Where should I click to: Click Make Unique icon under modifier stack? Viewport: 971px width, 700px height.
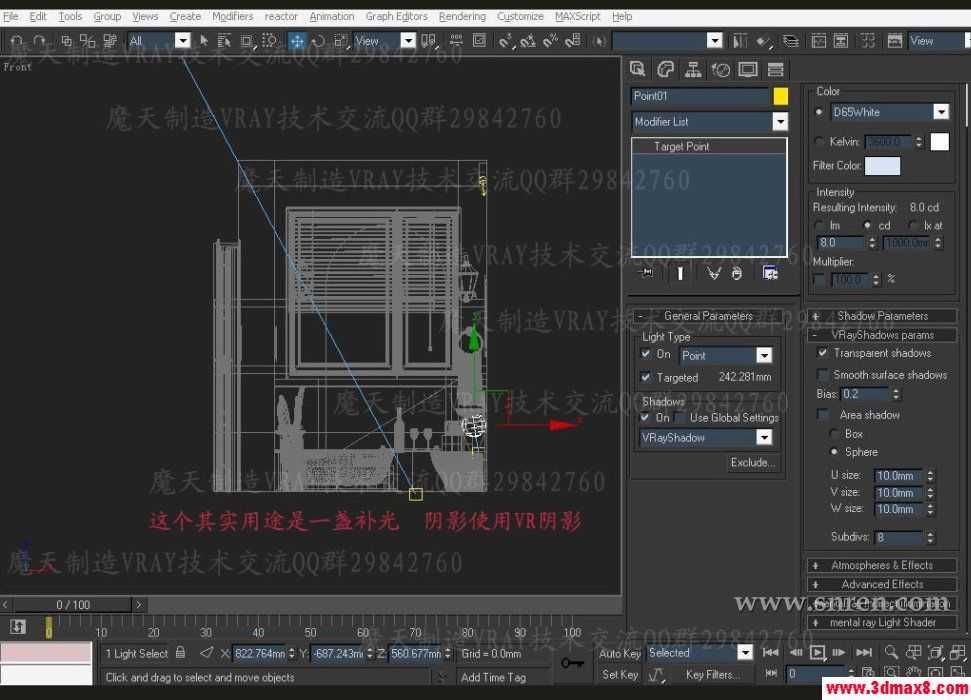coord(713,273)
